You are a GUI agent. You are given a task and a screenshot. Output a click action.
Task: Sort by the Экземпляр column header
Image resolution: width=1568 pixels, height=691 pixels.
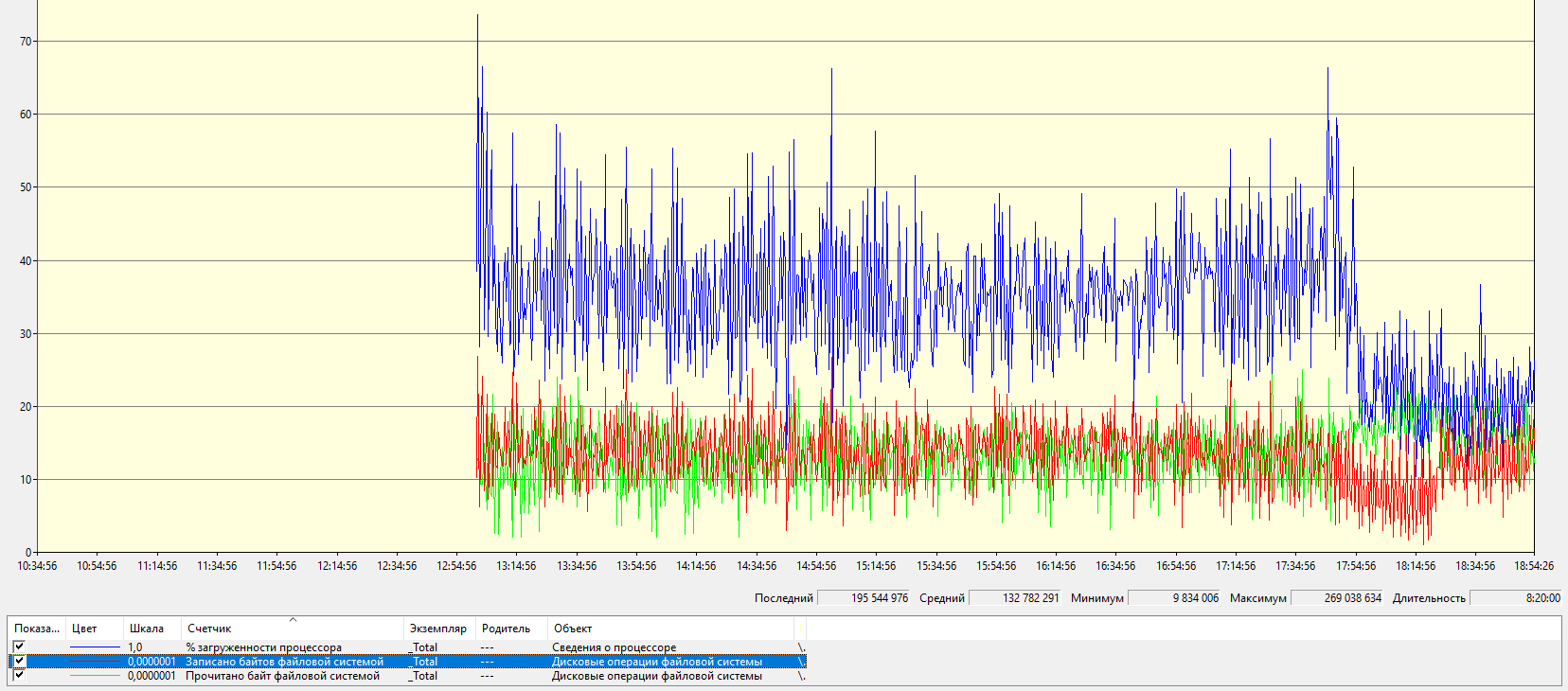click(x=438, y=629)
